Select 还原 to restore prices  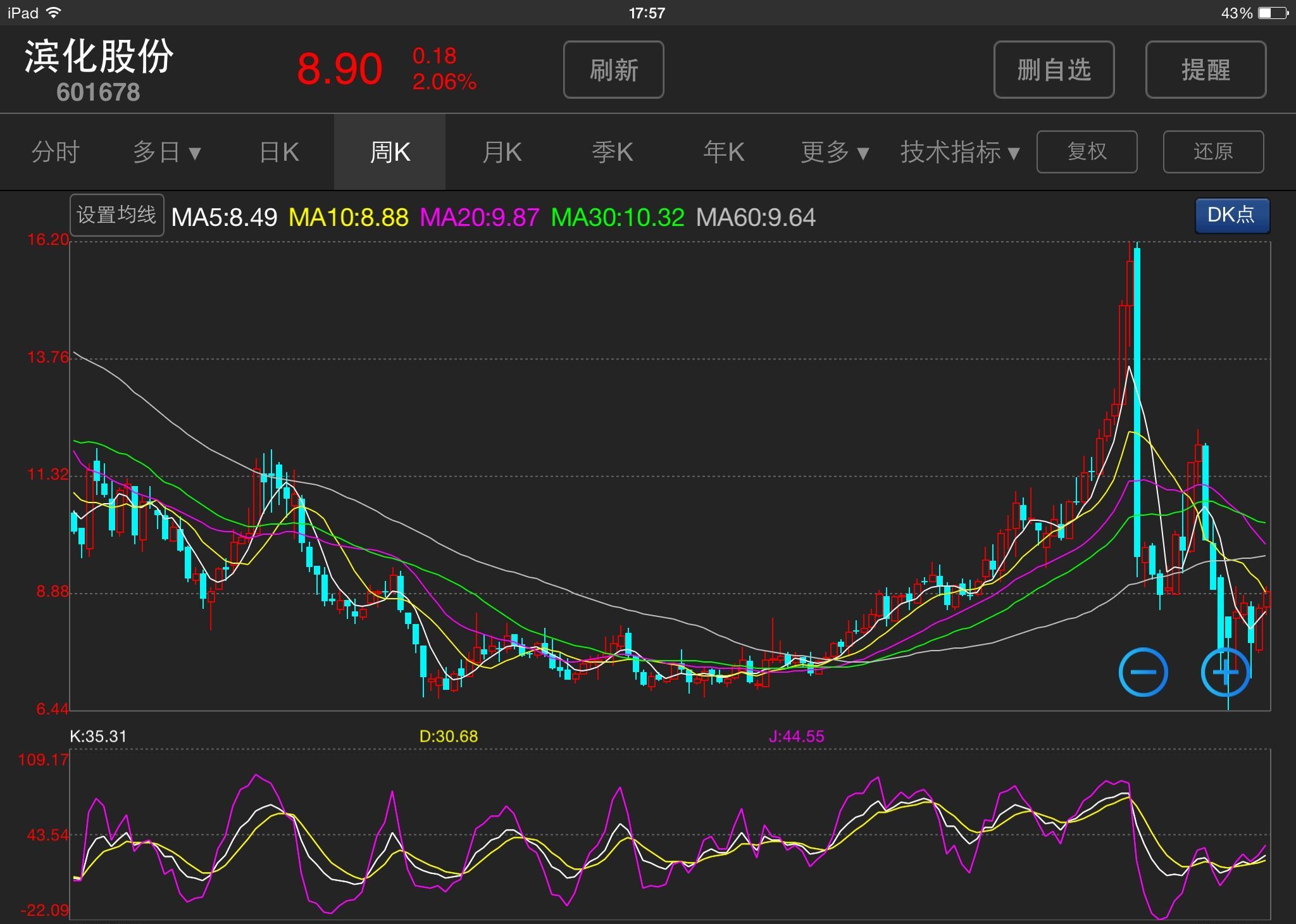(x=1213, y=152)
